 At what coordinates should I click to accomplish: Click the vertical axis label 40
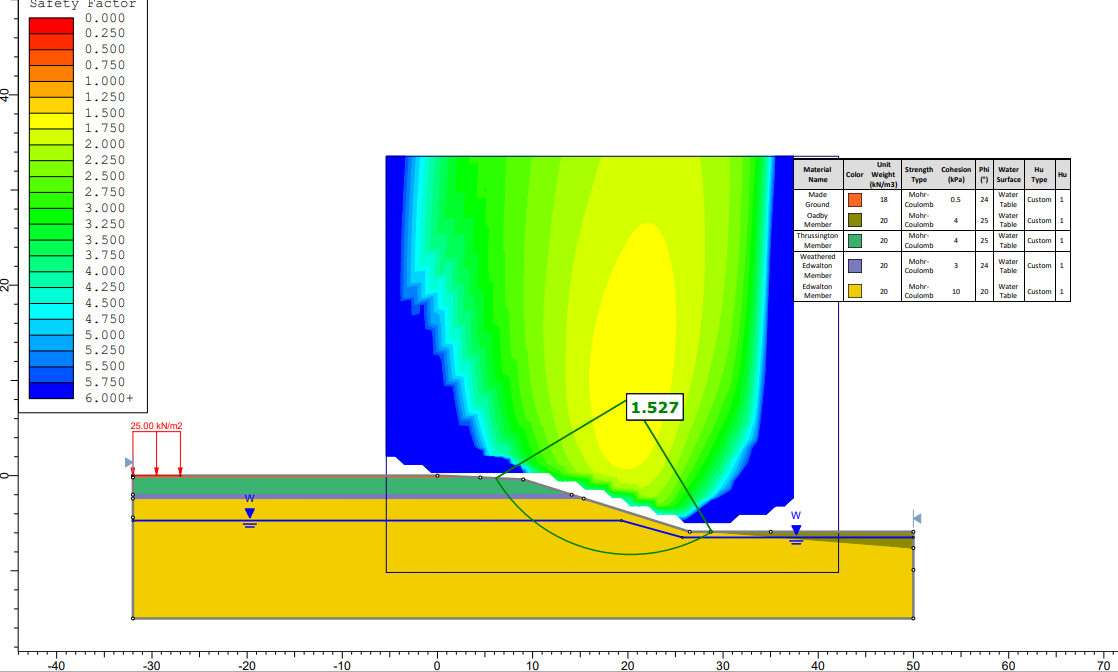click(5, 95)
